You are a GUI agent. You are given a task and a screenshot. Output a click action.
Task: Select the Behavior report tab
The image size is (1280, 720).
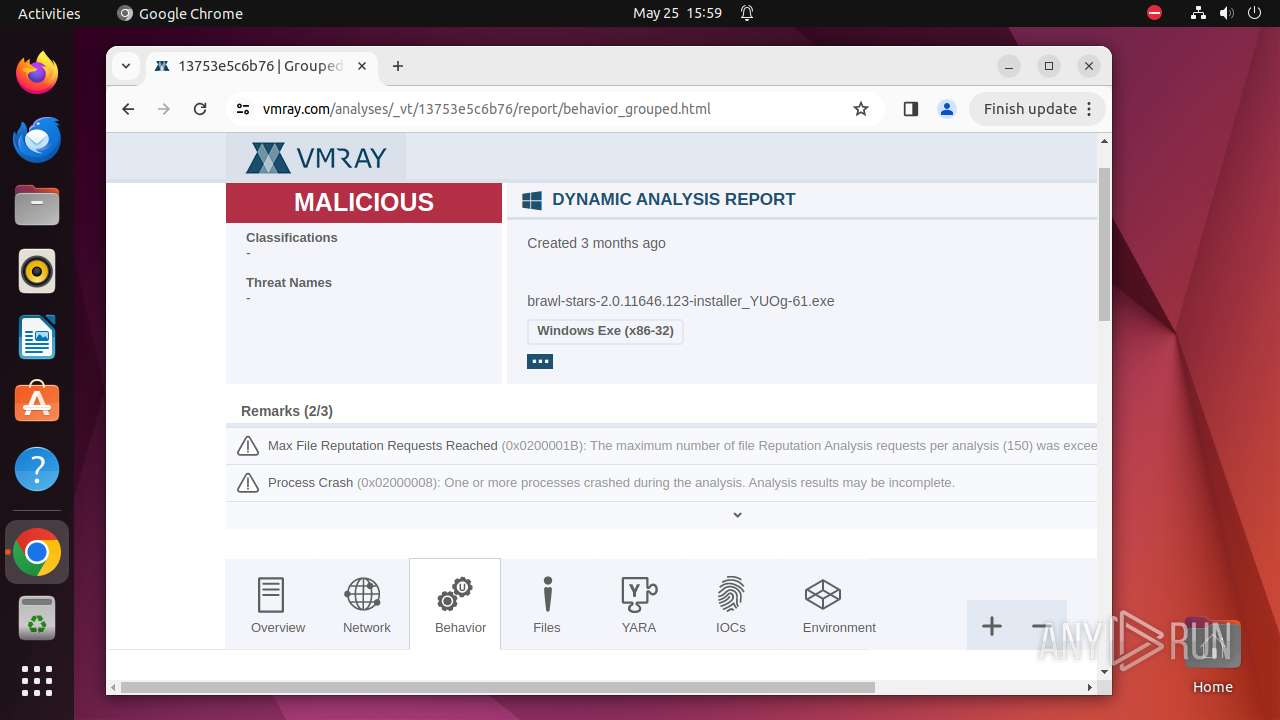(455, 605)
